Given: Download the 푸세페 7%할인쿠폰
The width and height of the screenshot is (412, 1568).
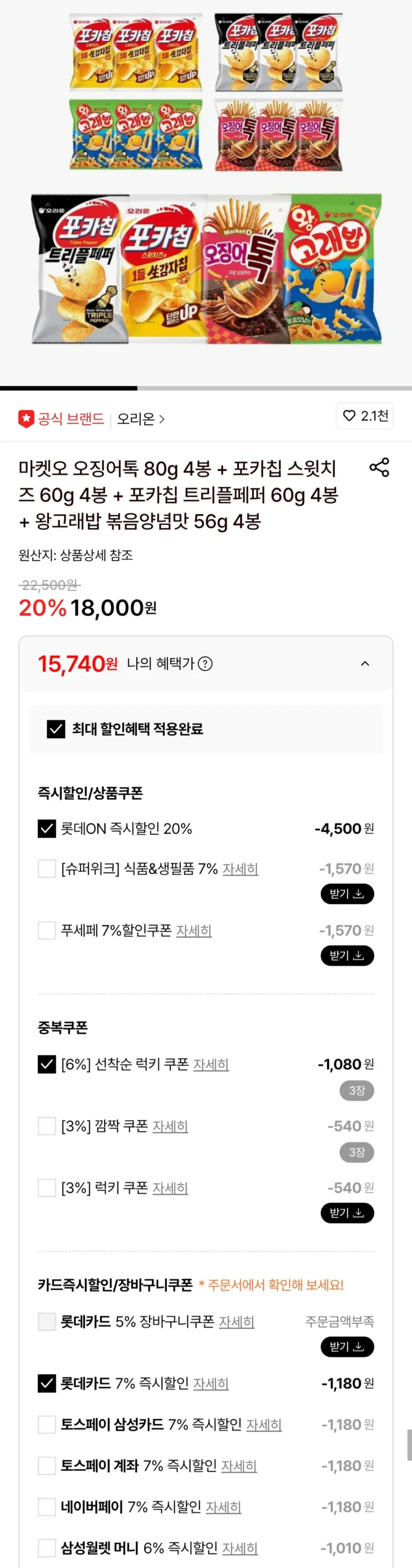Looking at the screenshot, I should click(347, 955).
